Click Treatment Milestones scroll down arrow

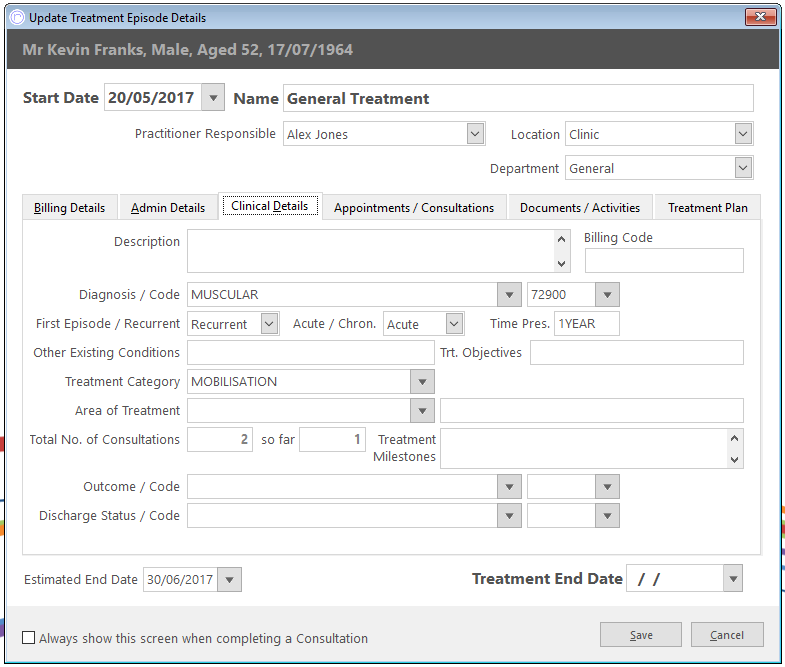[x=734, y=459]
